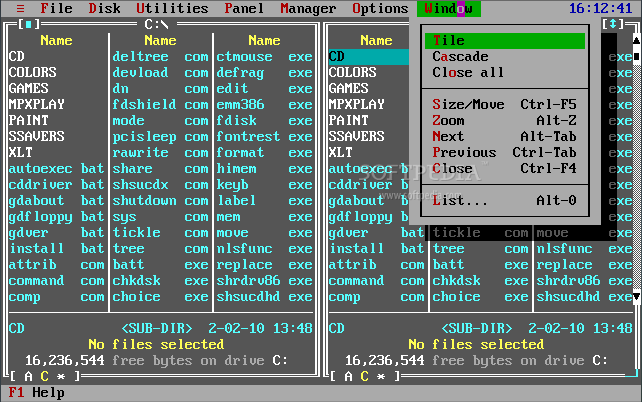The width and height of the screenshot is (642, 402).
Task: Select shsucdhd exe in left panel
Action: pyautogui.click(x=264, y=296)
